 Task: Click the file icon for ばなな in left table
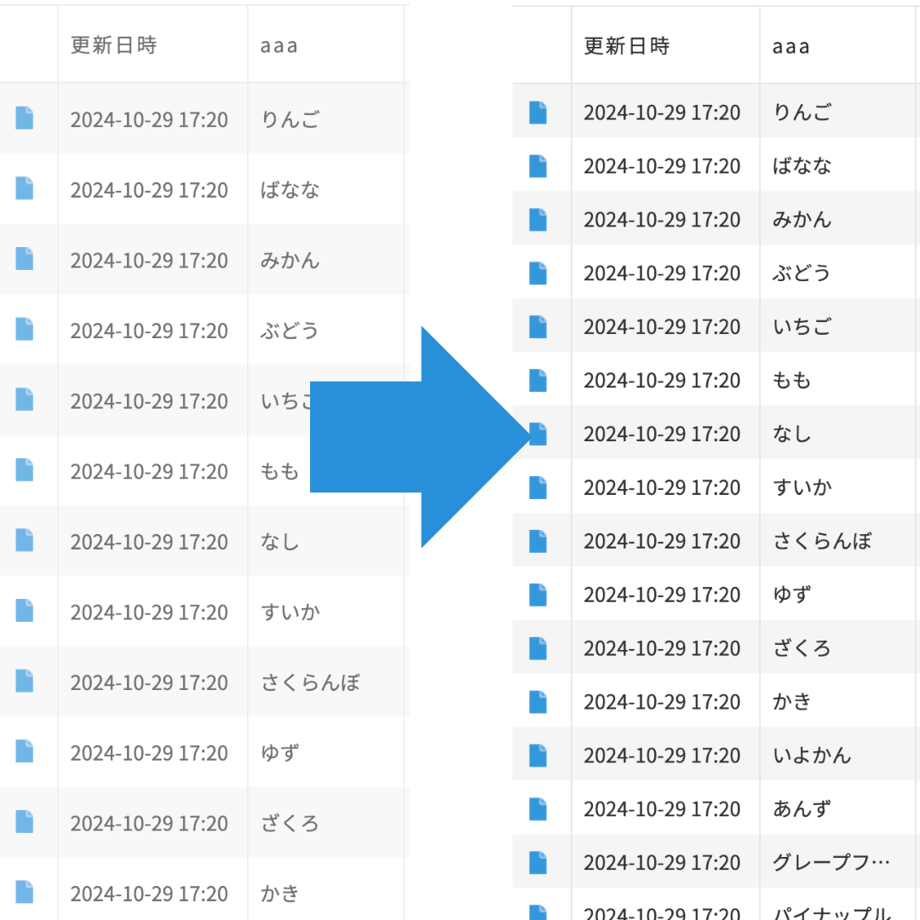tap(24, 188)
